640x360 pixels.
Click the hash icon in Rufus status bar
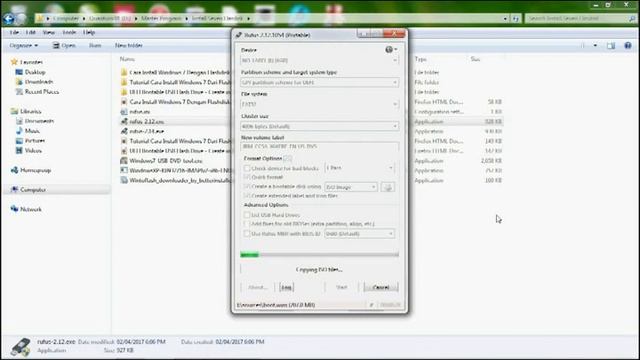click(371, 305)
